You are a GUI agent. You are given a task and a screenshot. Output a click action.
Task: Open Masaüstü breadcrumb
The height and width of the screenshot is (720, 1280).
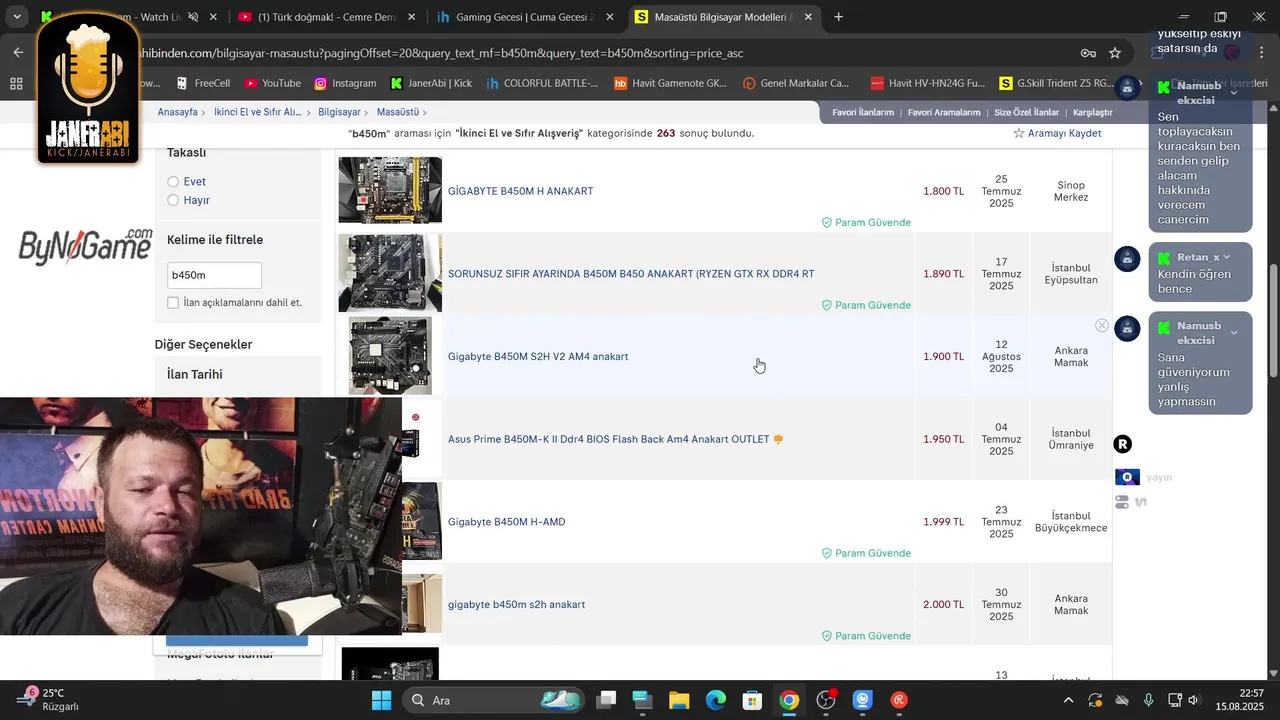[x=398, y=112]
